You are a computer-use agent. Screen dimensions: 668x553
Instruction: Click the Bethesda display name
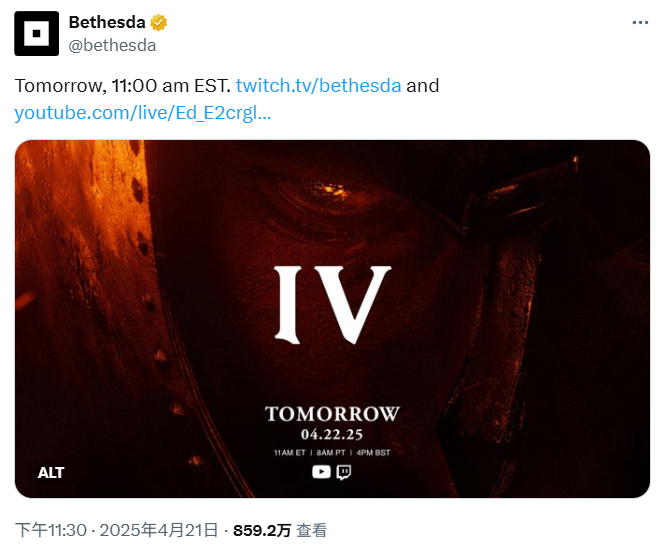[107, 23]
